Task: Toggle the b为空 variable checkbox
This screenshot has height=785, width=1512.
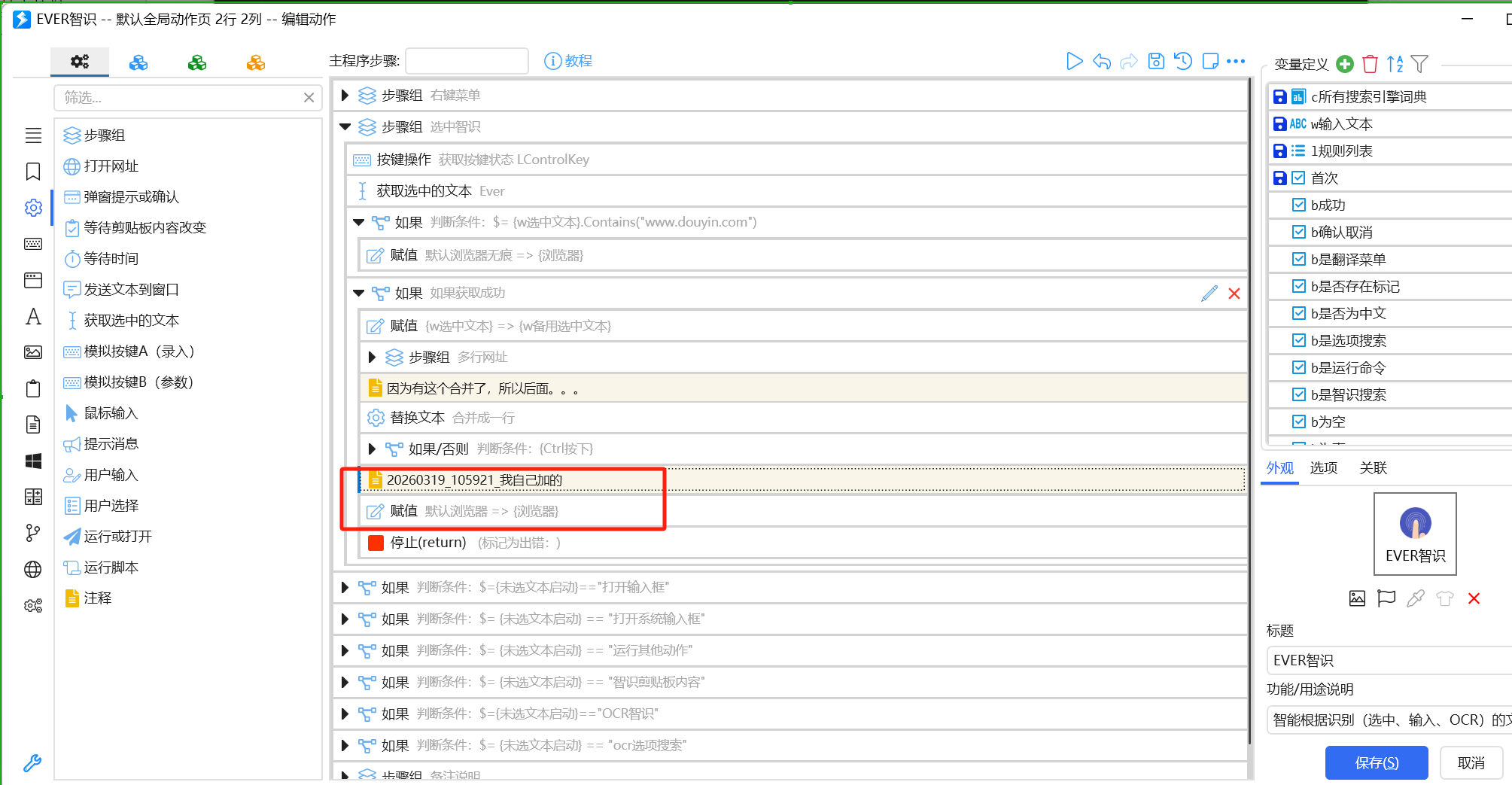Action: coord(1298,421)
